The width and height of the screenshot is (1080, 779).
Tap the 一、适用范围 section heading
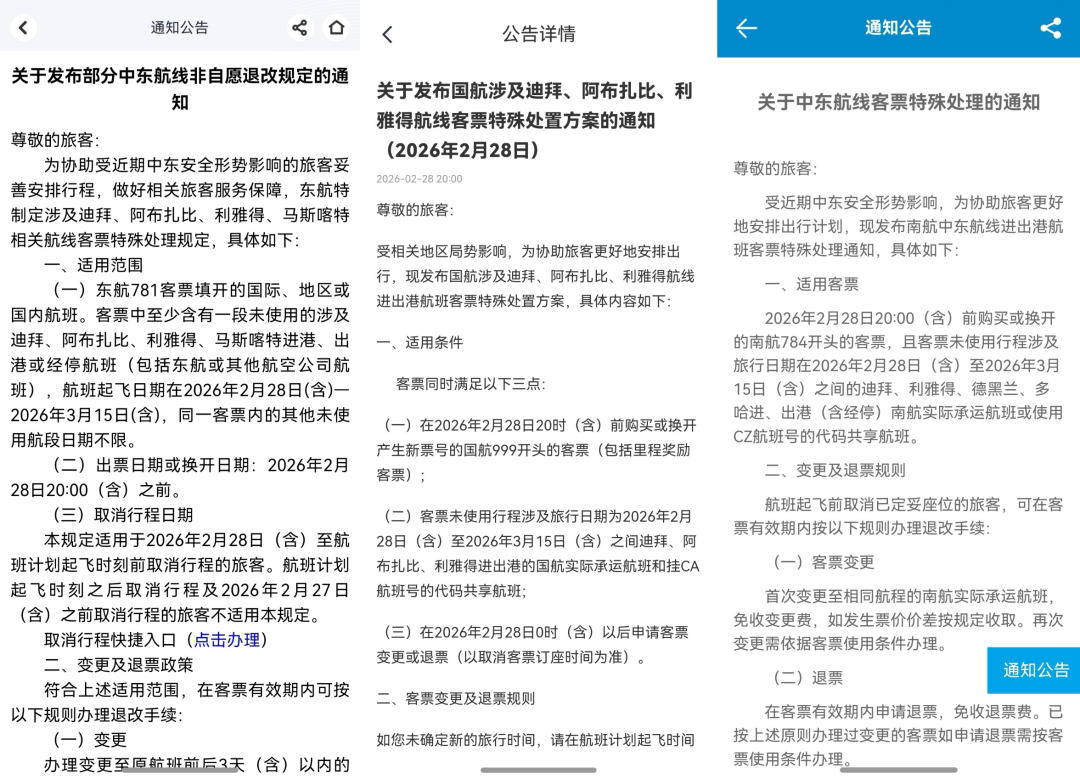[x=94, y=265]
